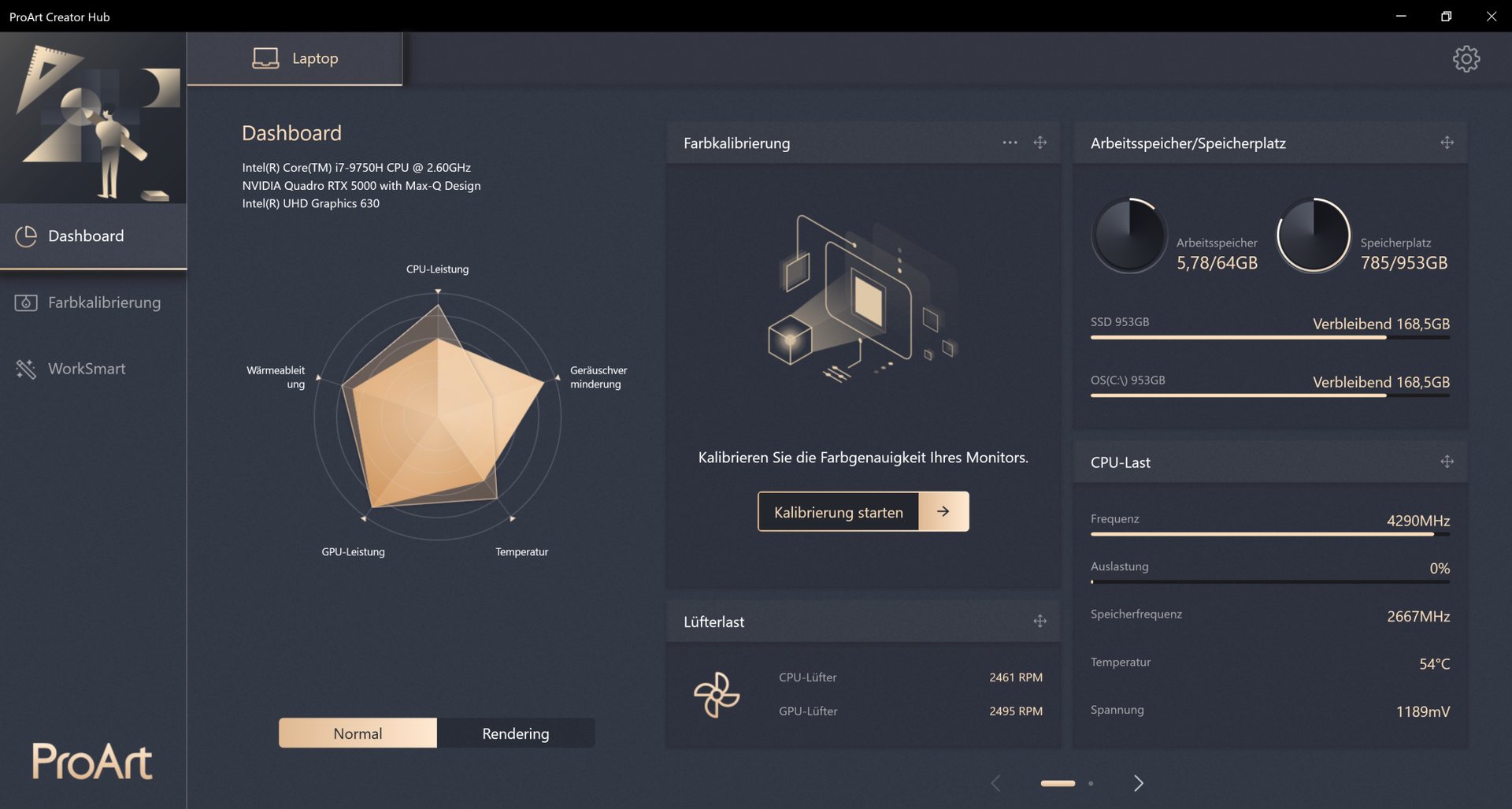Click the laptop icon in the Laptop tab
The width and height of the screenshot is (1512, 809).
pyautogui.click(x=265, y=58)
